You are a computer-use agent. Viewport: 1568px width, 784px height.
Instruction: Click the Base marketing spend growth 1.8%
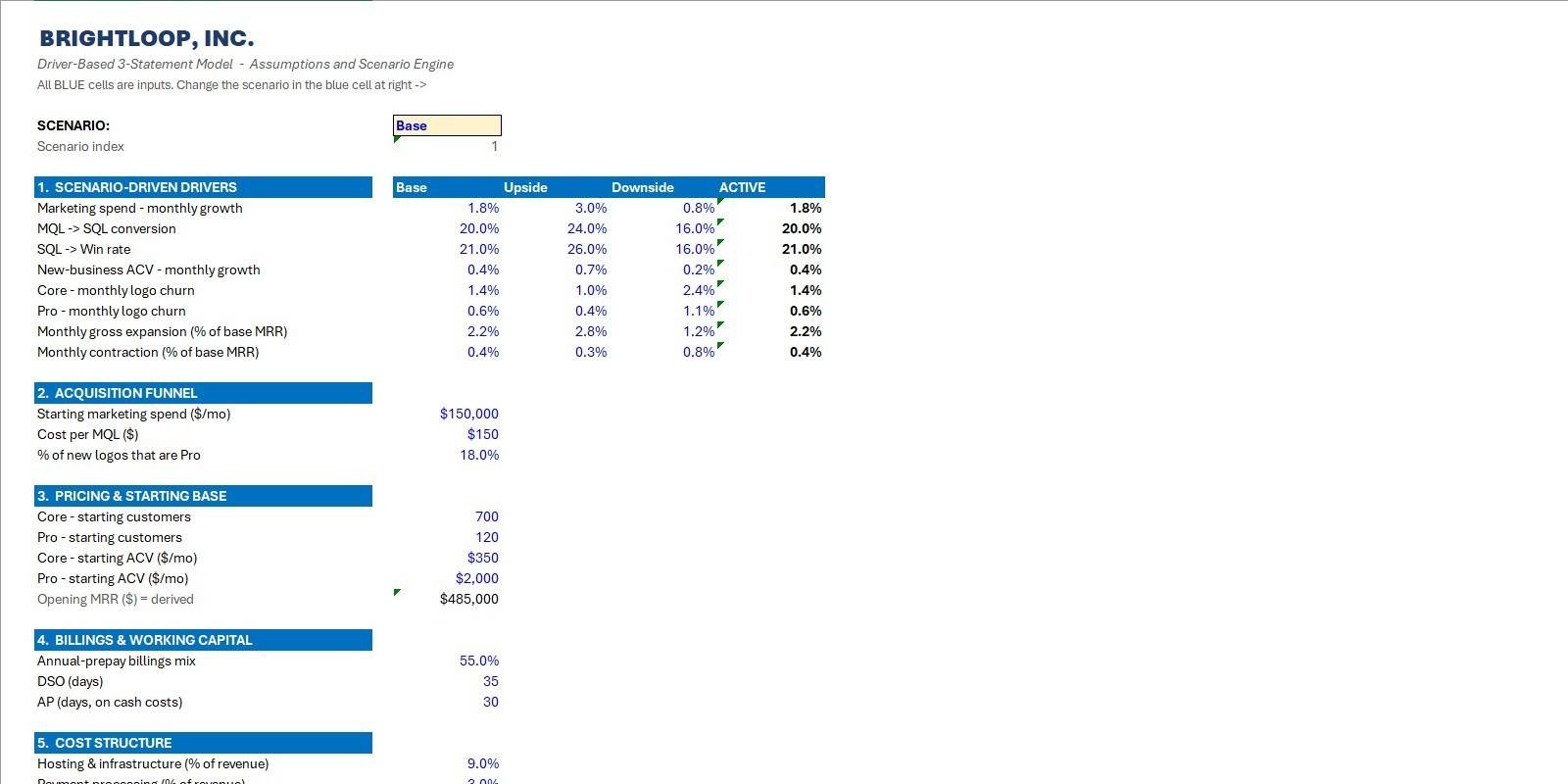point(483,208)
